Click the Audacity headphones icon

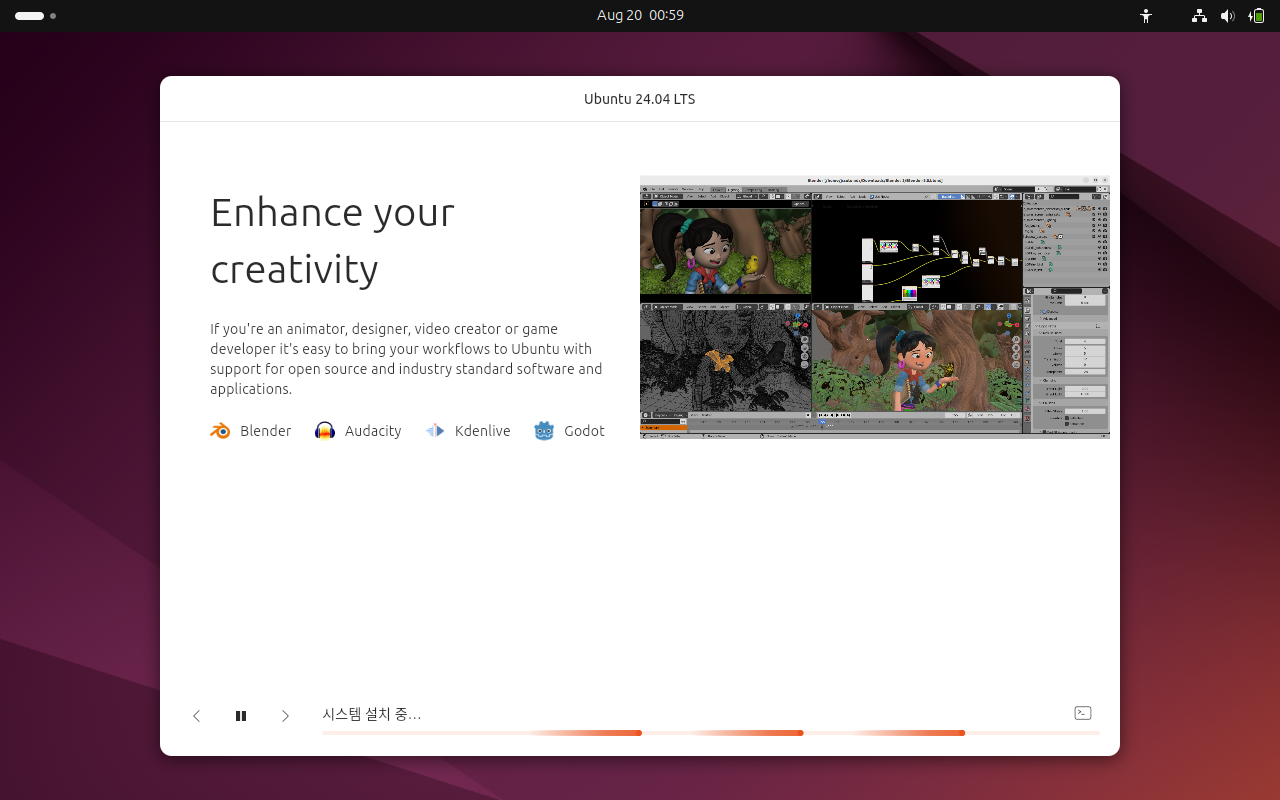pos(325,431)
